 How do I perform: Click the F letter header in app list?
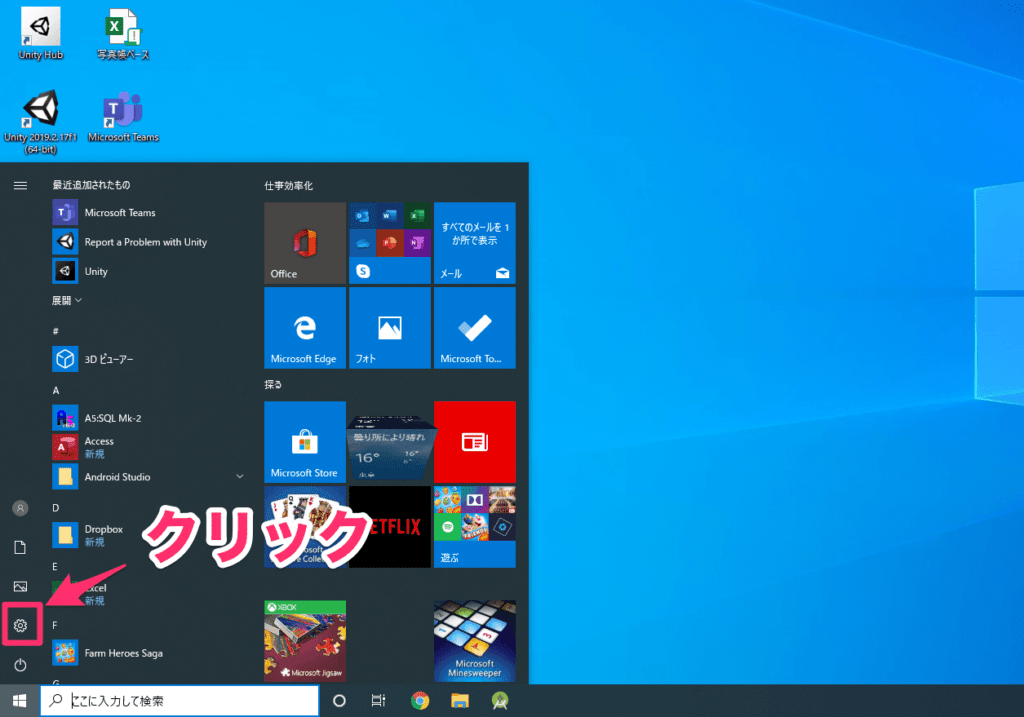coord(55,626)
